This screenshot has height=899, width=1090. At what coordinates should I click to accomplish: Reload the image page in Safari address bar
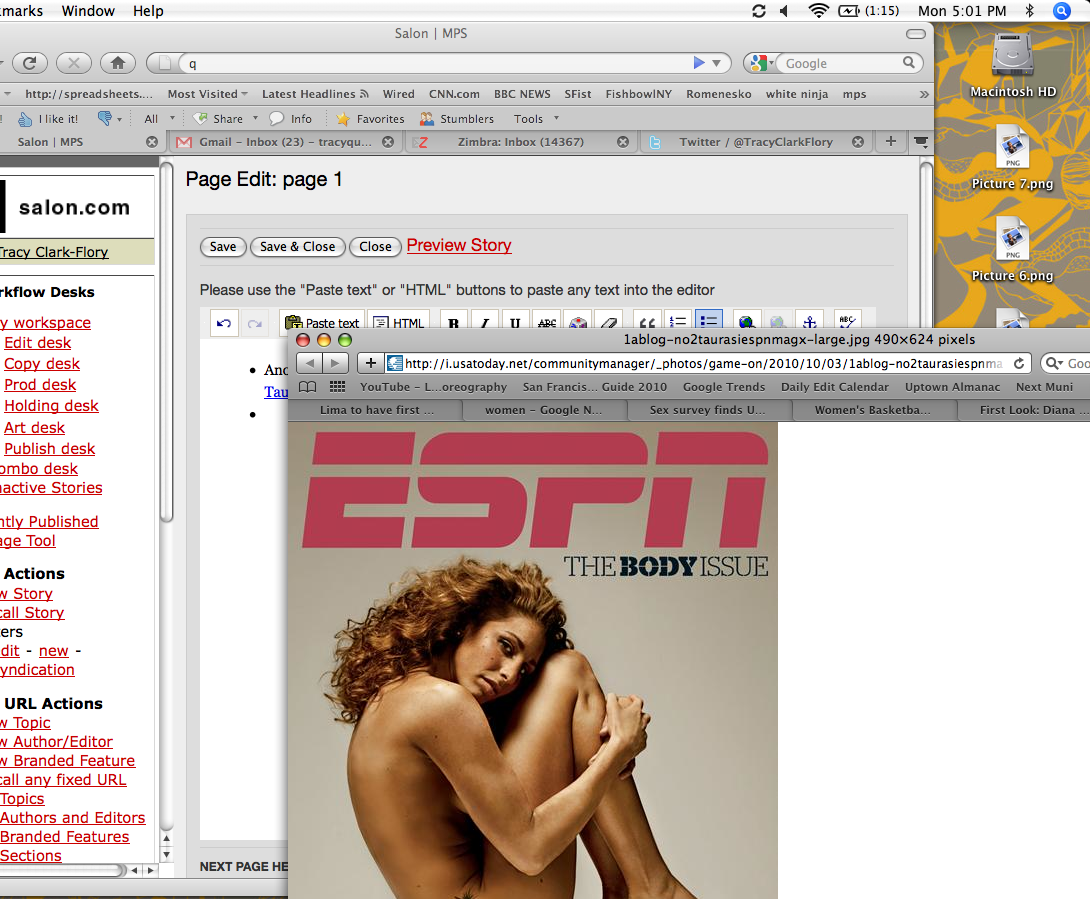click(x=1019, y=364)
